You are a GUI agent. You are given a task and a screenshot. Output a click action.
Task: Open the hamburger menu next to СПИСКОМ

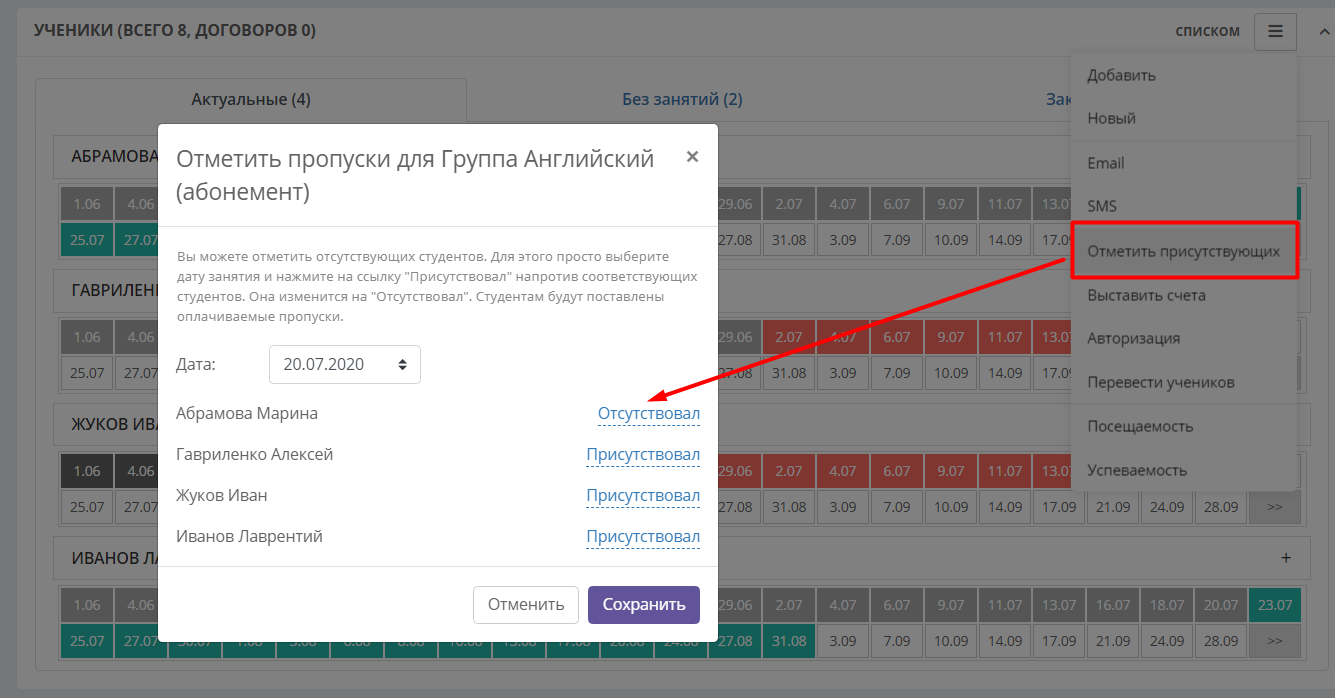pyautogui.click(x=1275, y=31)
